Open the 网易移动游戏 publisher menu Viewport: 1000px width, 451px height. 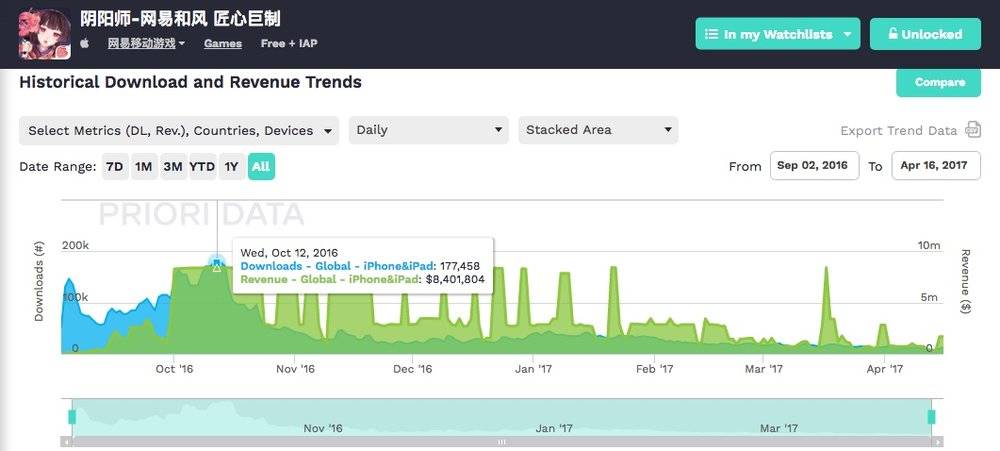point(146,43)
